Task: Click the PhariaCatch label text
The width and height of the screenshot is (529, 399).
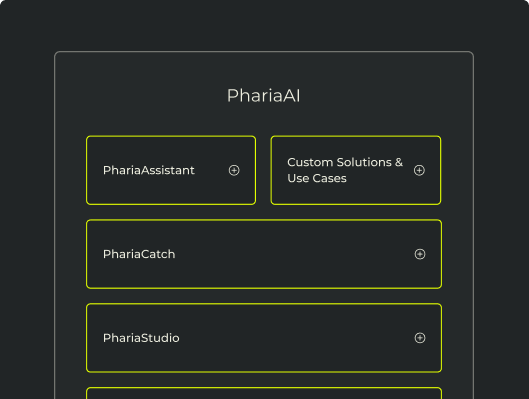Action: click(139, 254)
